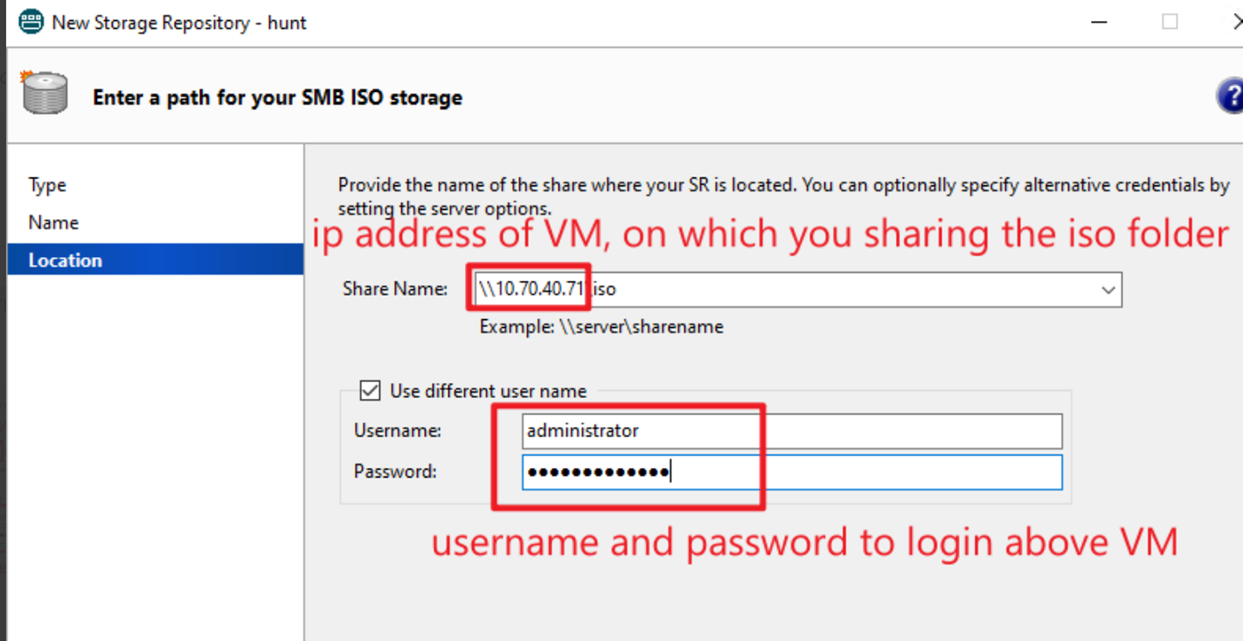The width and height of the screenshot is (1243, 641).
Task: Go to the Type step in the sidebar
Action: pos(47,185)
